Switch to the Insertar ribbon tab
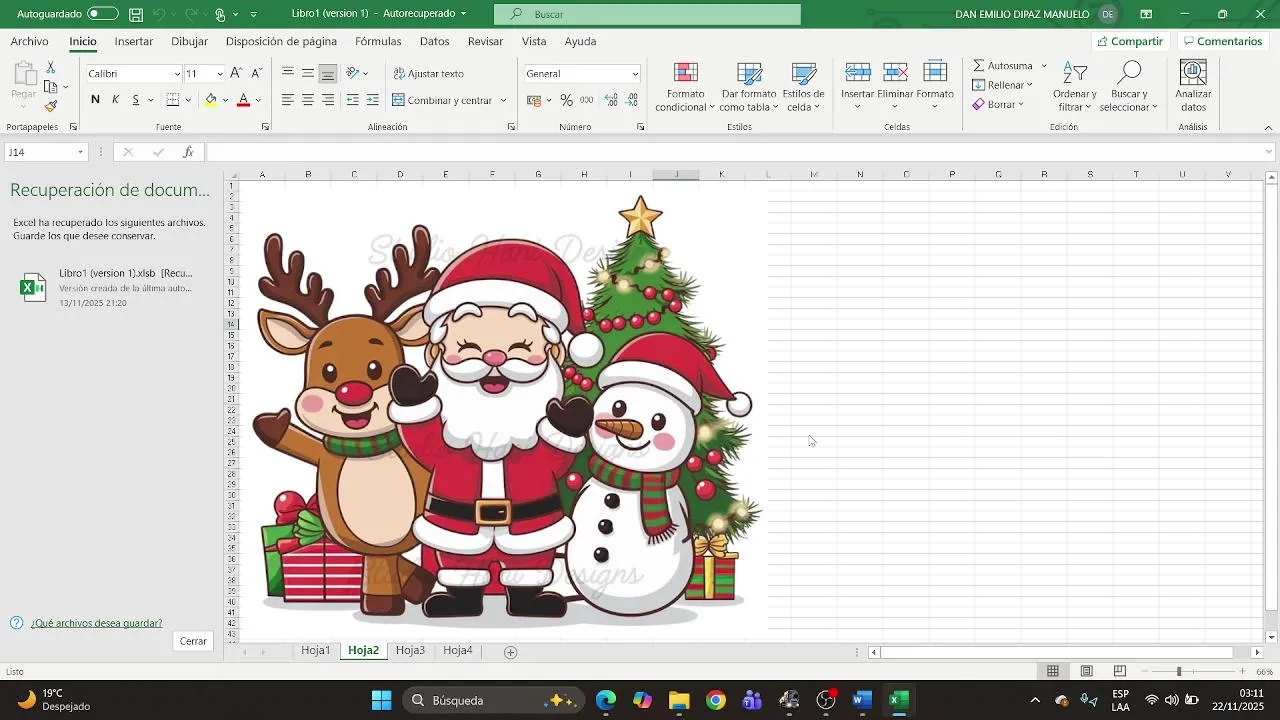1280x720 pixels. [x=134, y=41]
